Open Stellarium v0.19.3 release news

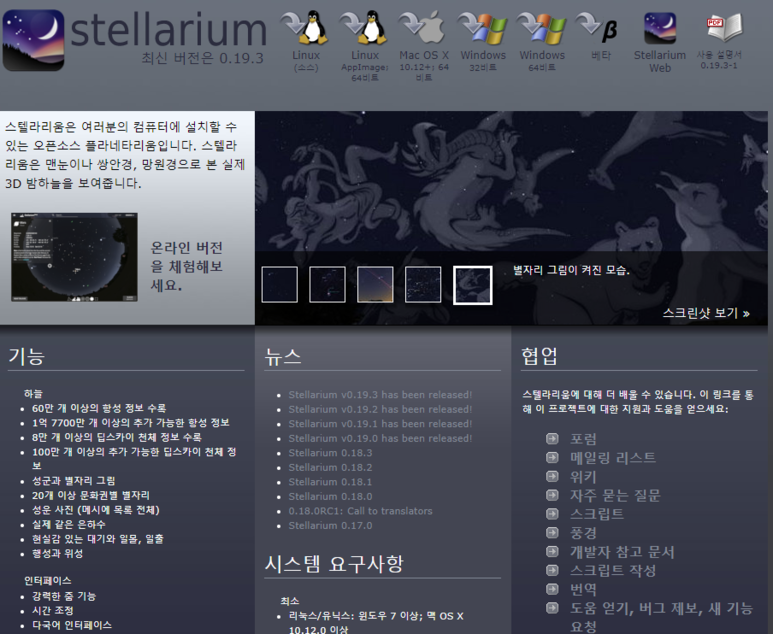[x=380, y=395]
